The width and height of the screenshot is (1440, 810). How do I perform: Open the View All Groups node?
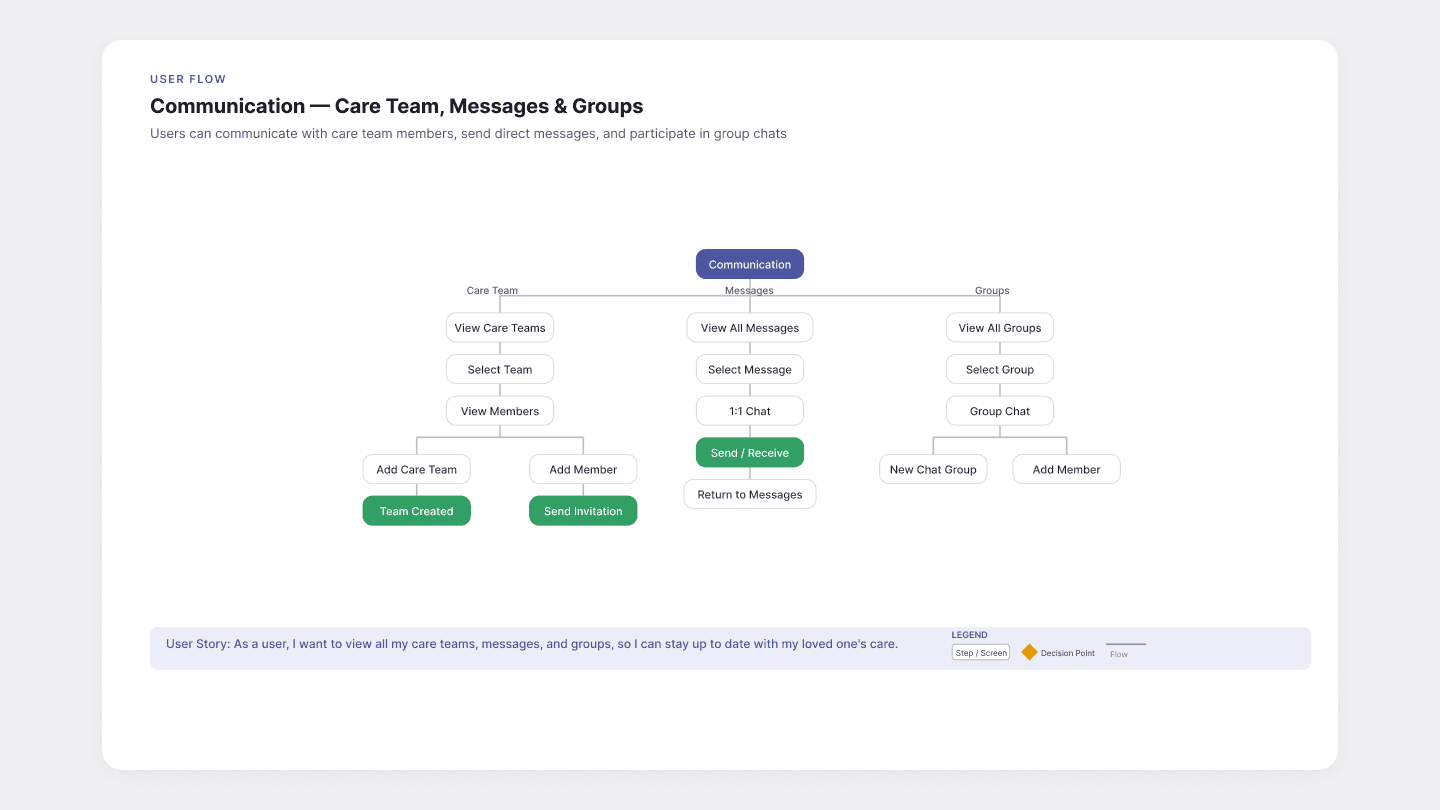tap(1000, 327)
